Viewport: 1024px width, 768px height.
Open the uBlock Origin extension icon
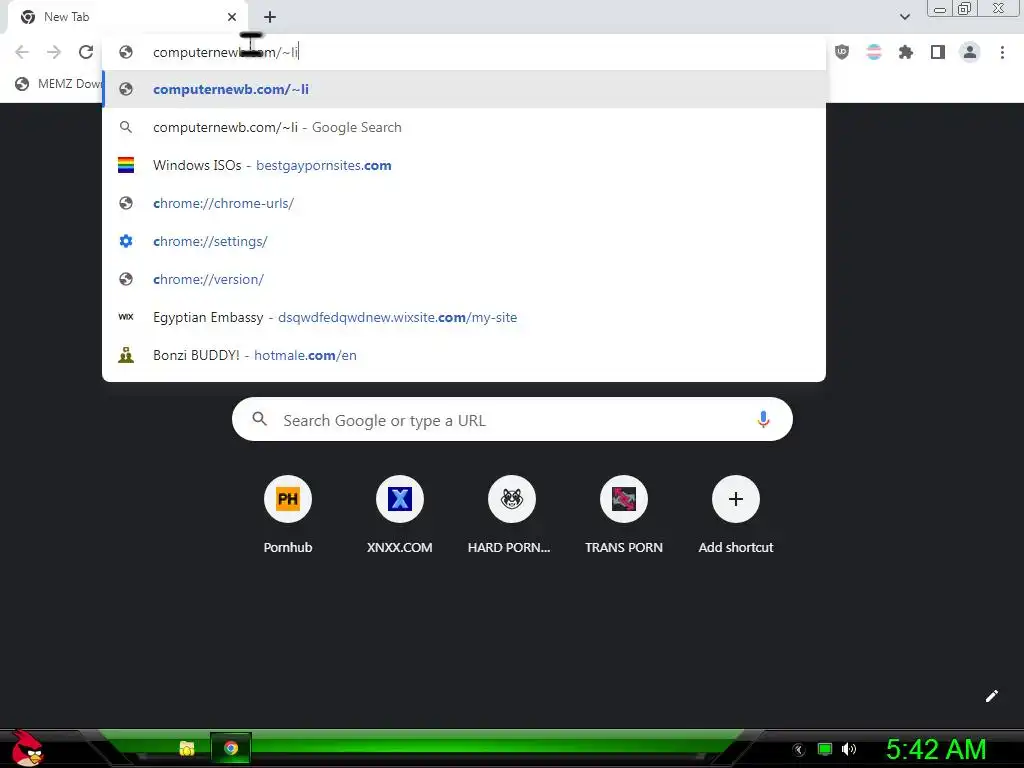(842, 52)
